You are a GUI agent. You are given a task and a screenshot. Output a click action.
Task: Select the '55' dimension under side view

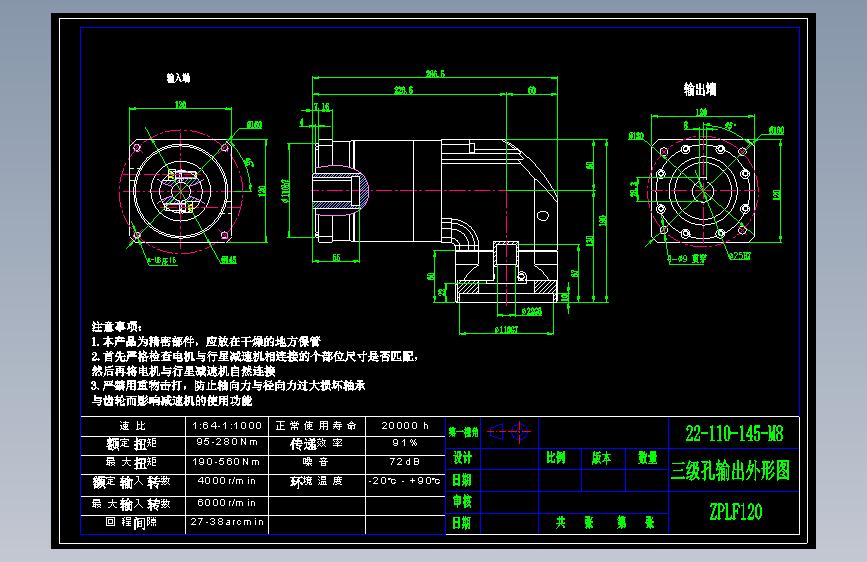click(x=336, y=258)
